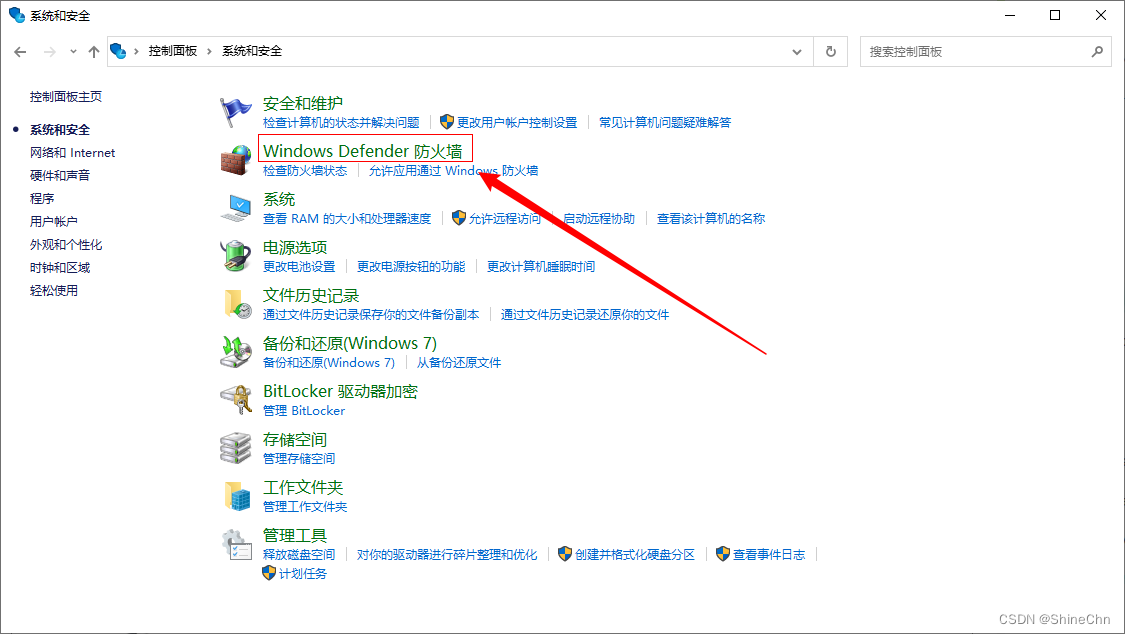Click 系统和安全 in the address breadcrumb
This screenshot has width=1125, height=634.
(x=252, y=51)
